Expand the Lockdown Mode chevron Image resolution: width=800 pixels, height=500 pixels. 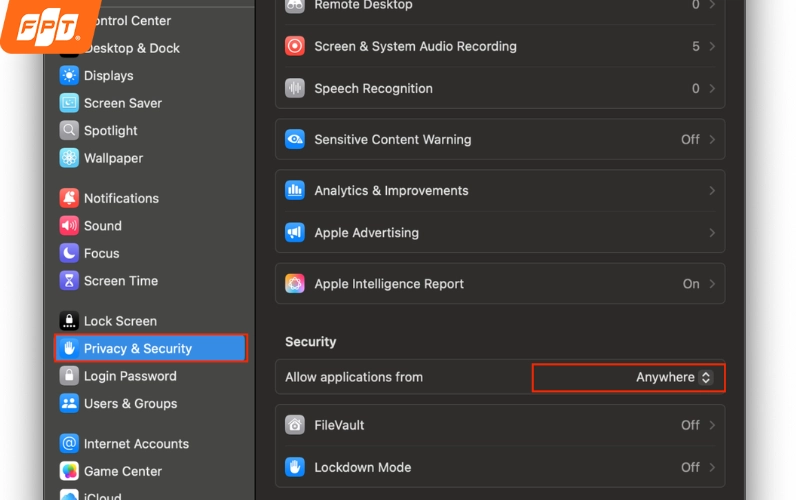point(712,468)
